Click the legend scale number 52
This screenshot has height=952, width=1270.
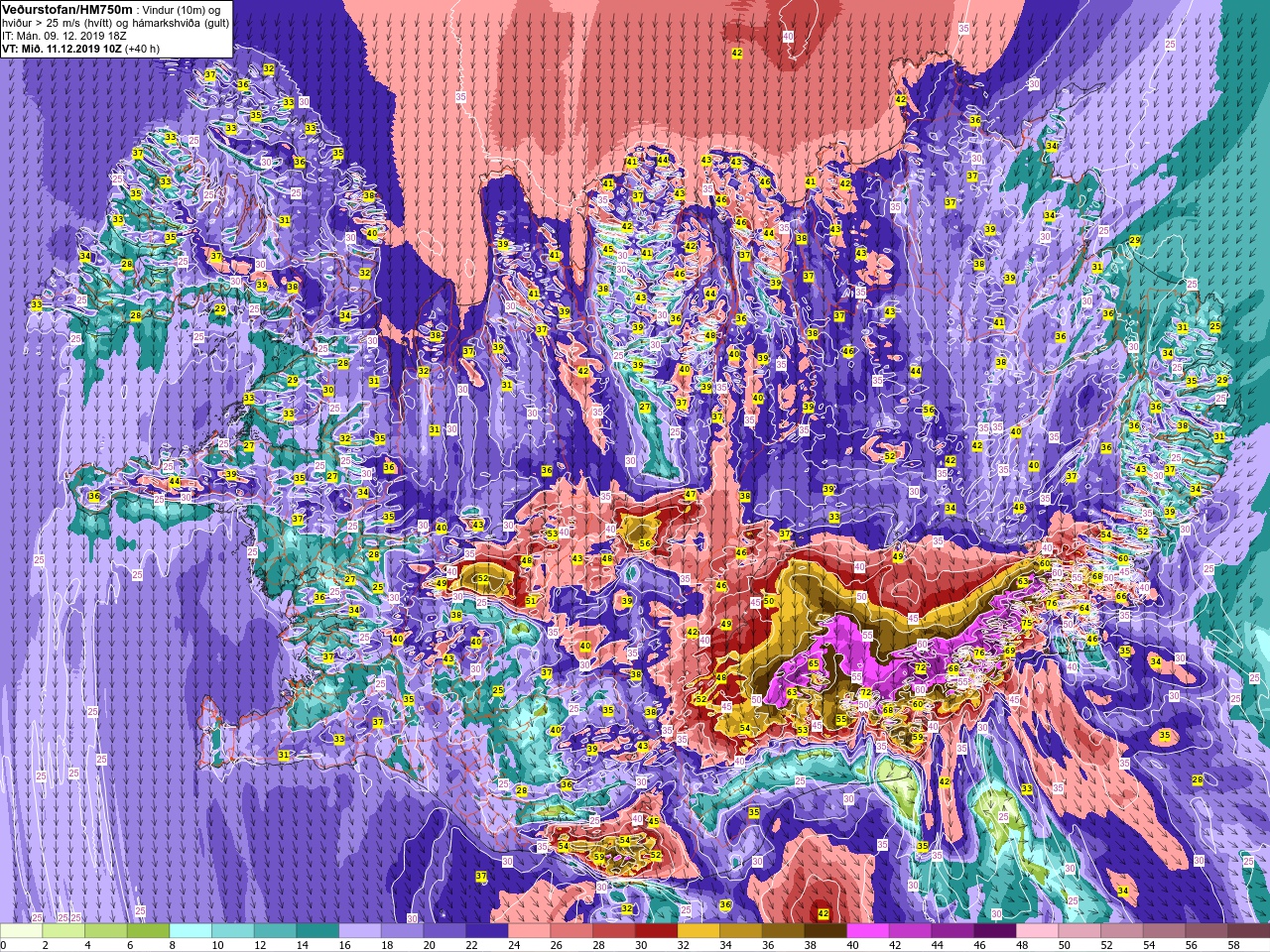(1106, 945)
